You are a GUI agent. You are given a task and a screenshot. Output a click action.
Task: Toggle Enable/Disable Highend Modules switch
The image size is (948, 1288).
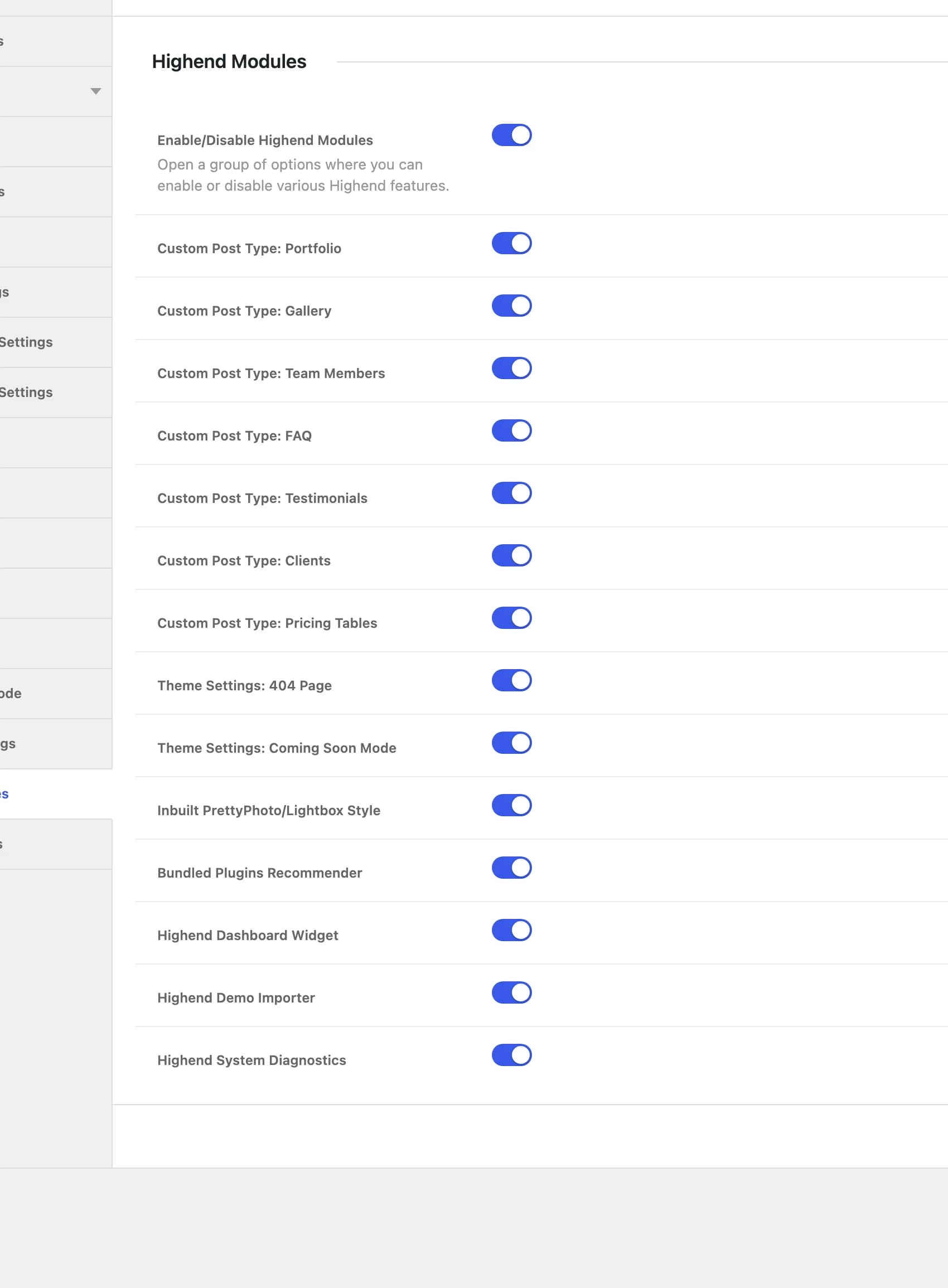[511, 135]
